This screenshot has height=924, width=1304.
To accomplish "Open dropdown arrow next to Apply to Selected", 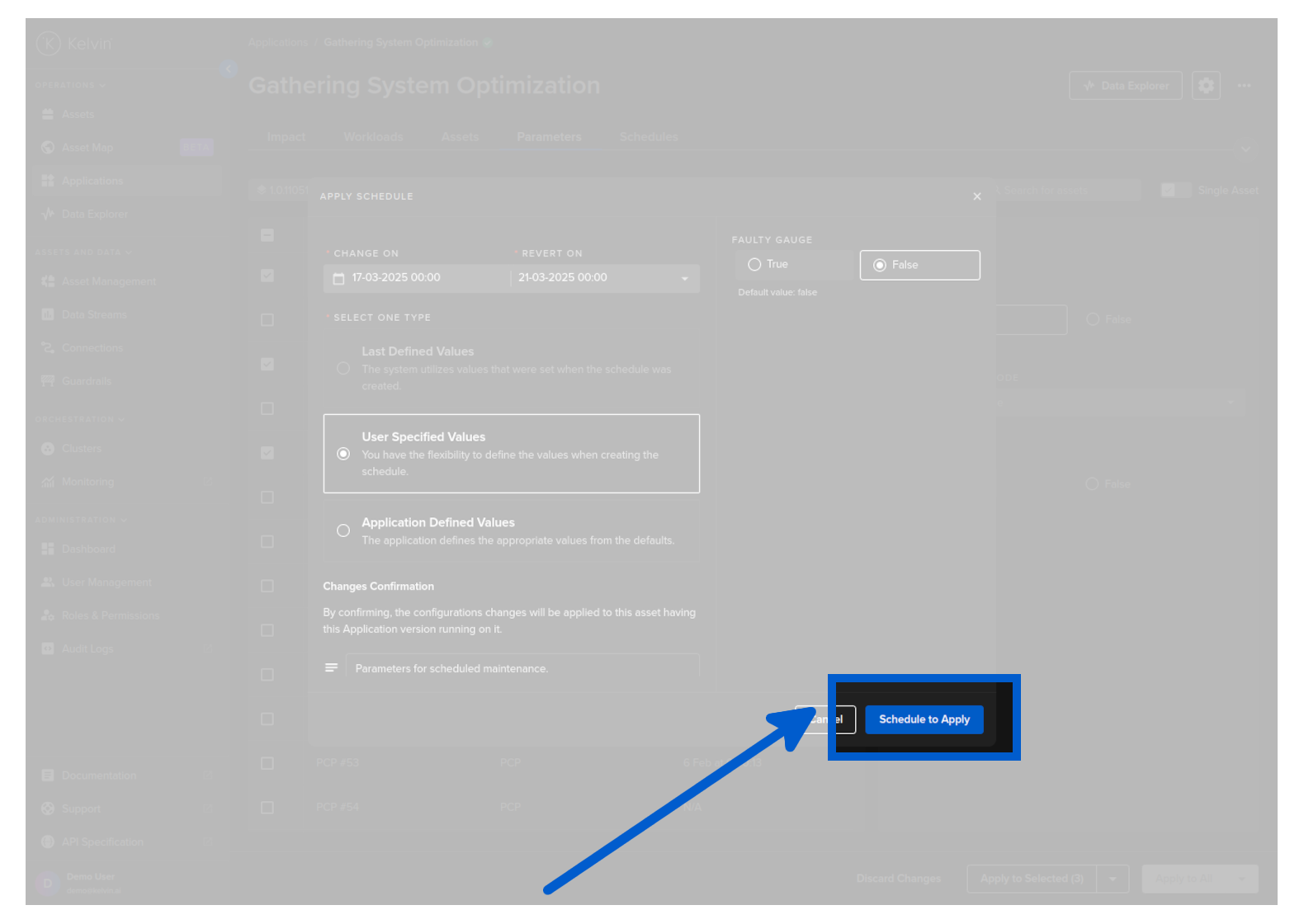I will [1113, 879].
